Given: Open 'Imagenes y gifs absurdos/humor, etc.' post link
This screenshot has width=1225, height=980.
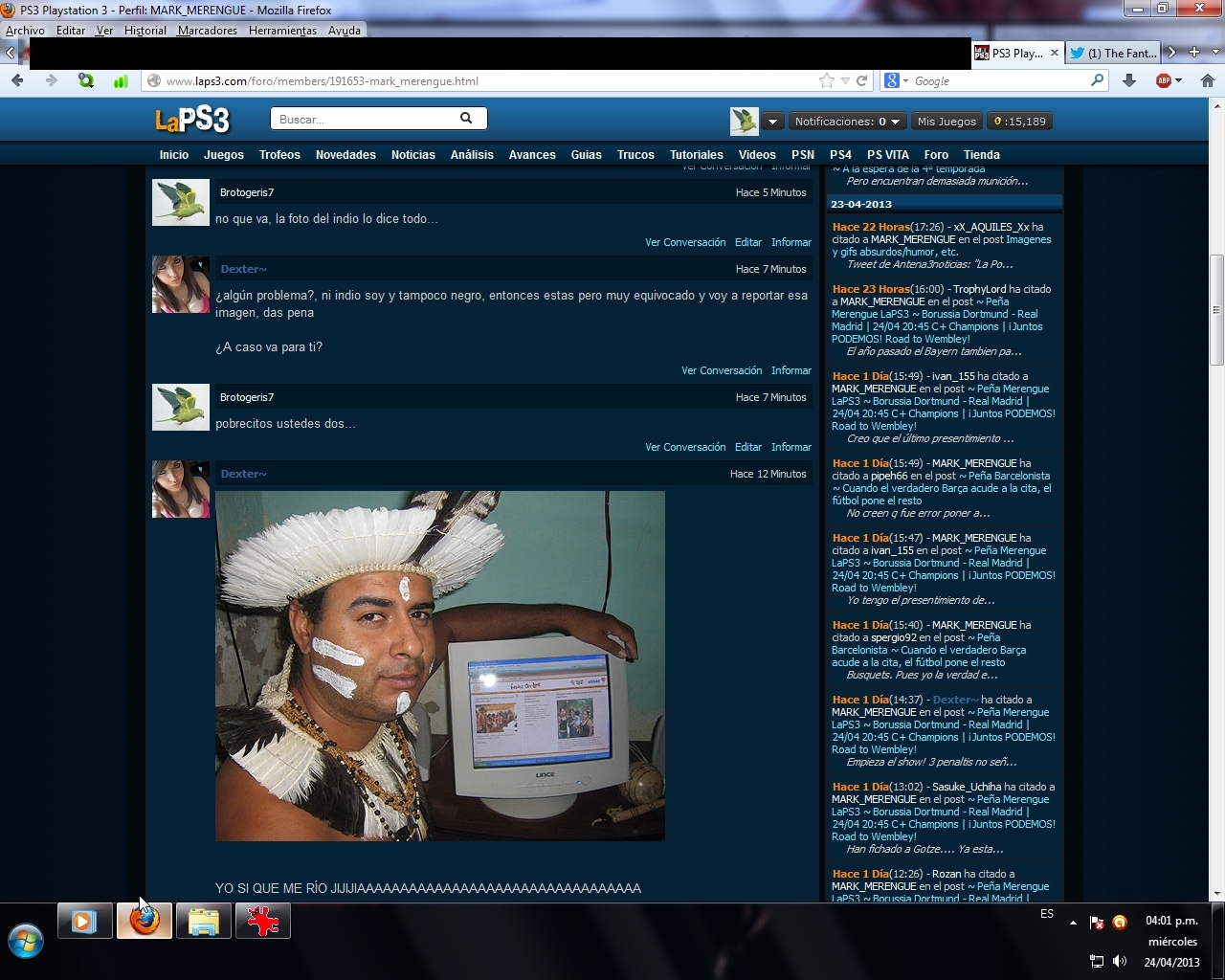Looking at the screenshot, I should (942, 246).
